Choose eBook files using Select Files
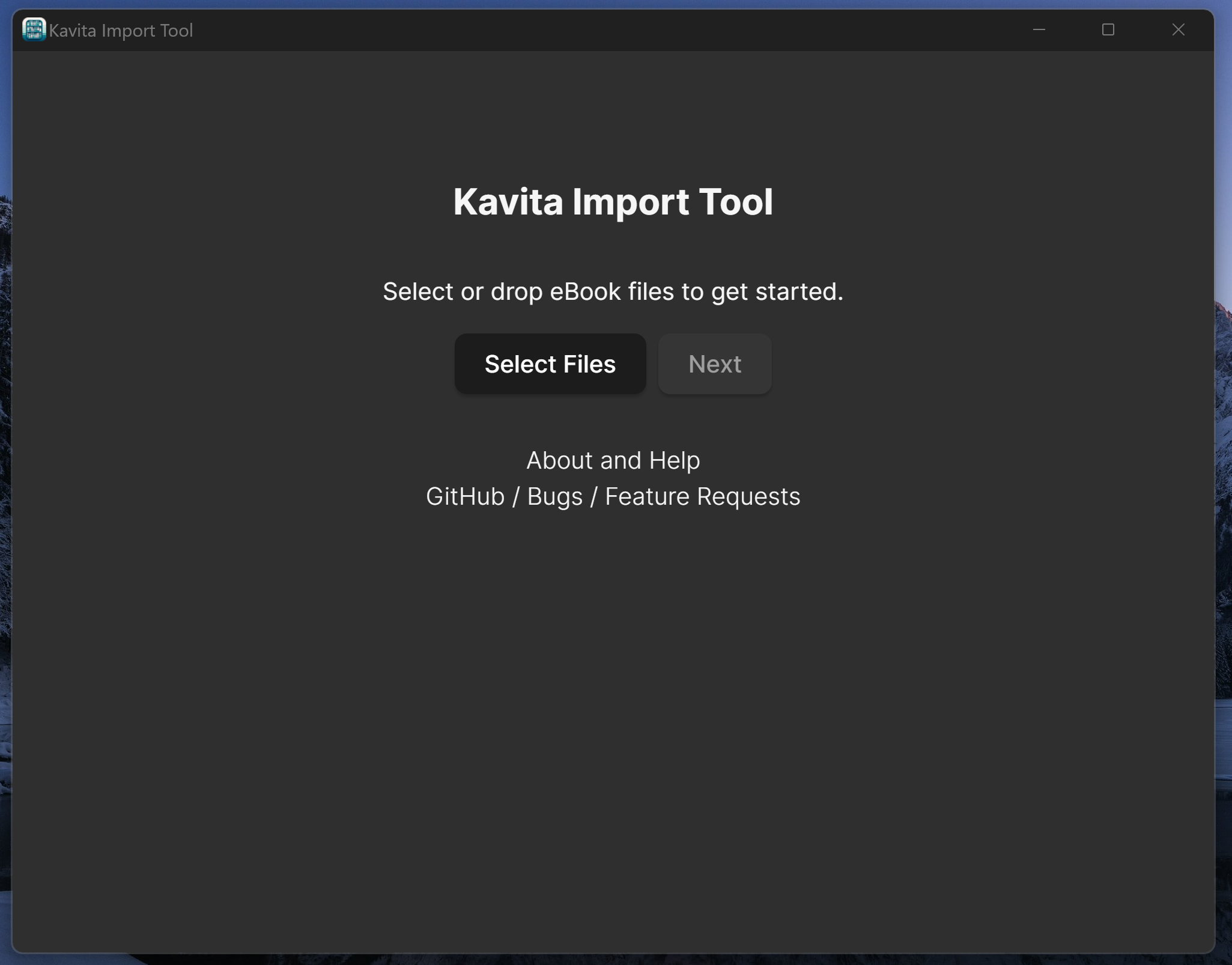 550,364
